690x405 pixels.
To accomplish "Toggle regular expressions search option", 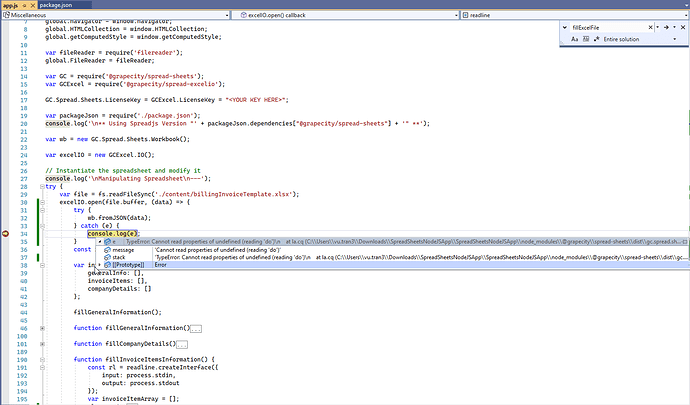I will click(597, 39).
